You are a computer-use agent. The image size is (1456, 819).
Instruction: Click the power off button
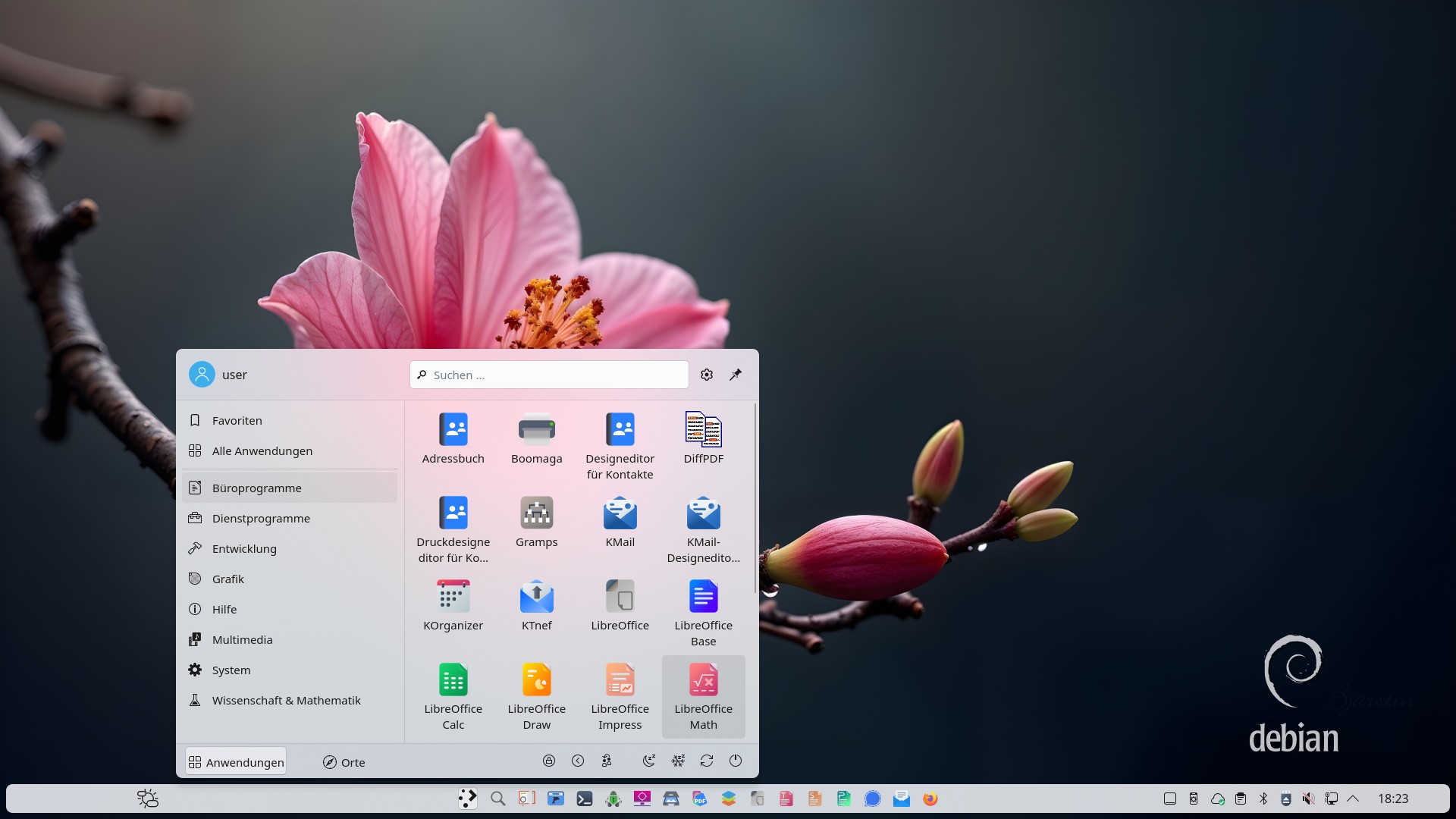click(736, 761)
